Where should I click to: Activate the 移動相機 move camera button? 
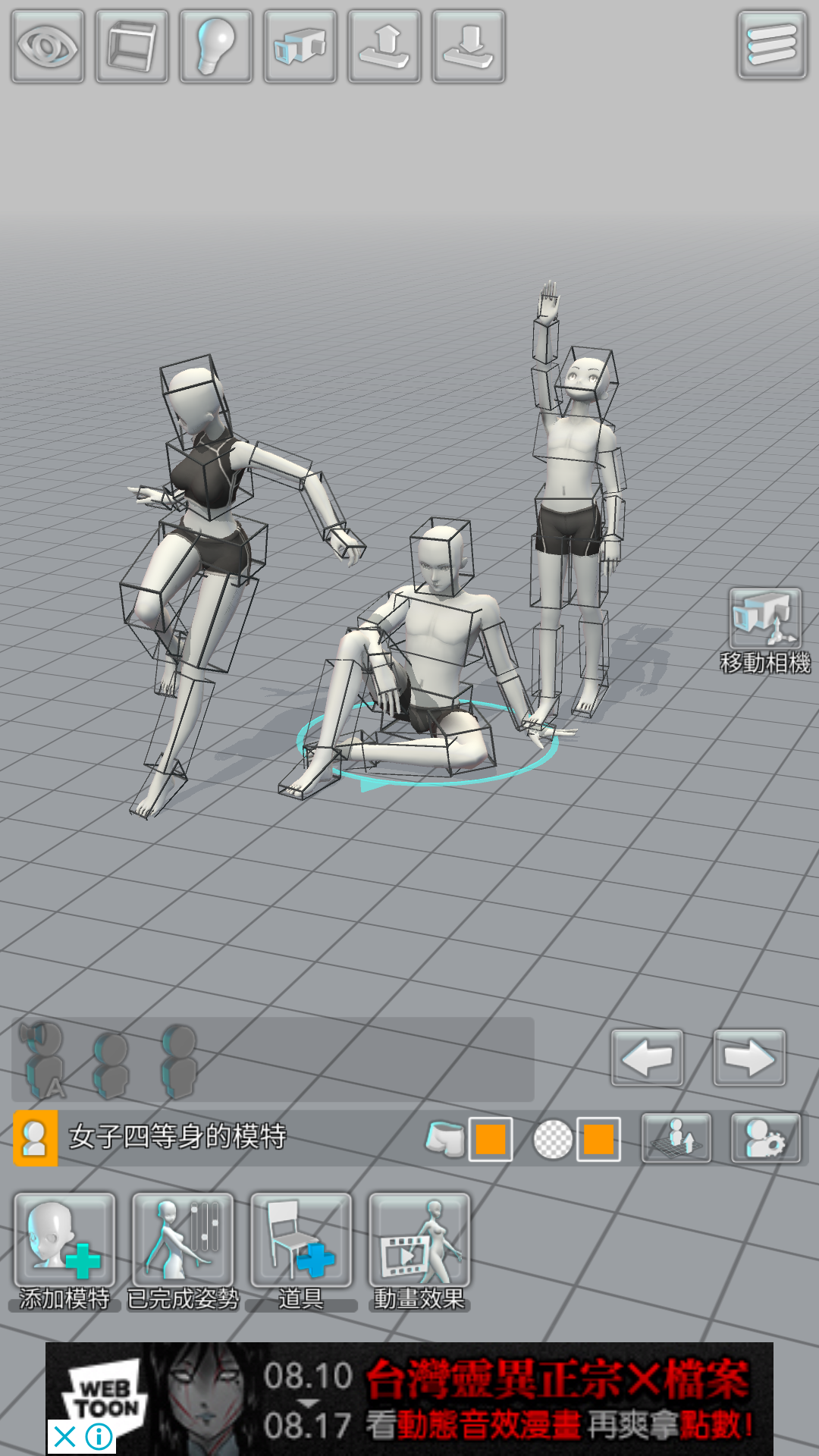point(765,632)
